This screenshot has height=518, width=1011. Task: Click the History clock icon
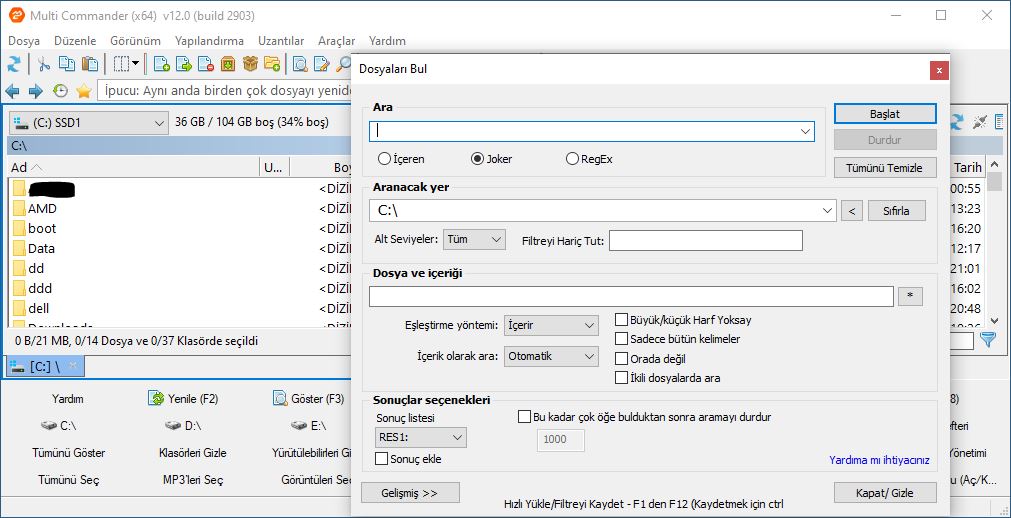pos(60,91)
